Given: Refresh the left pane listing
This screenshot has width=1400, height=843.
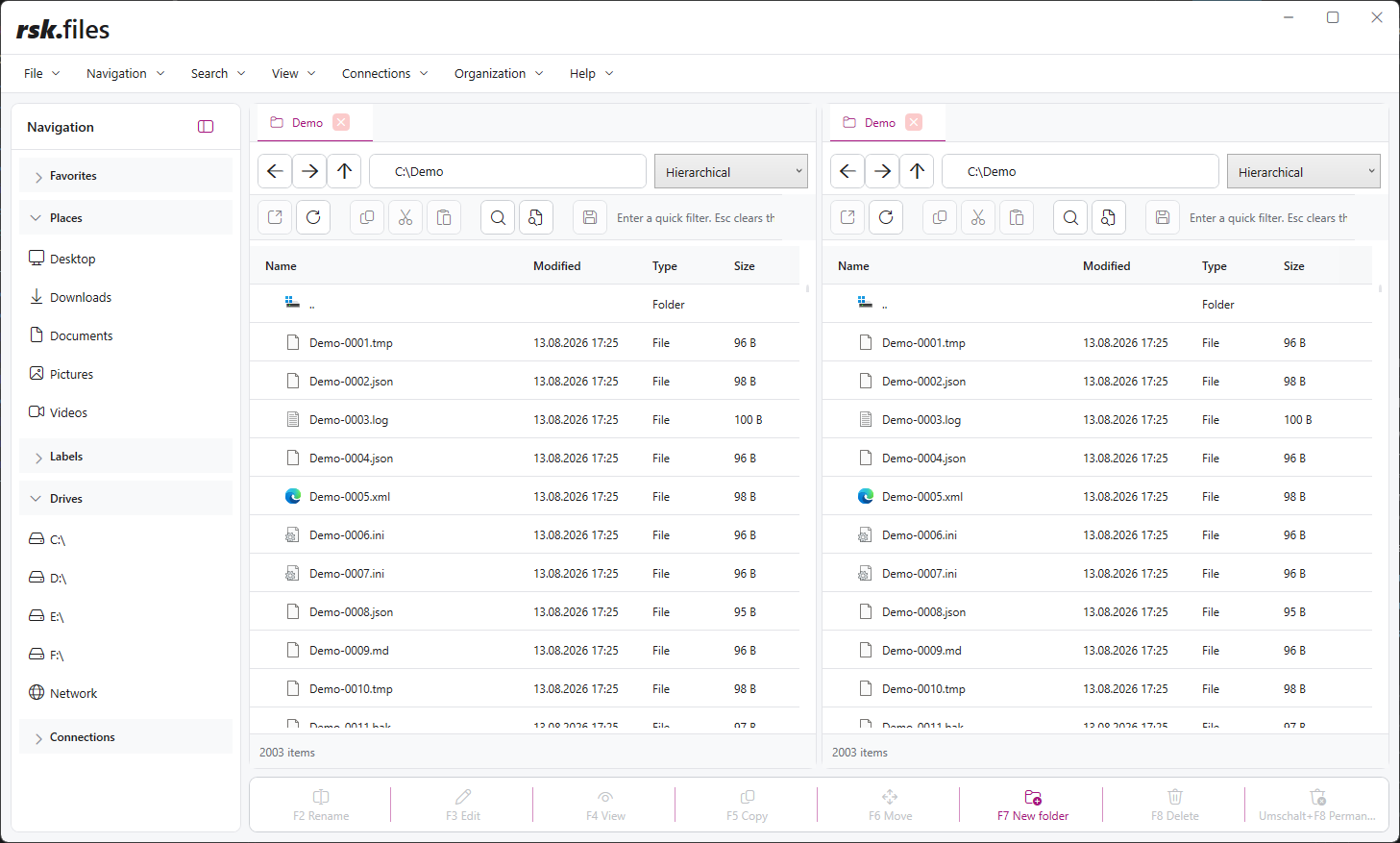Looking at the screenshot, I should tap(313, 217).
